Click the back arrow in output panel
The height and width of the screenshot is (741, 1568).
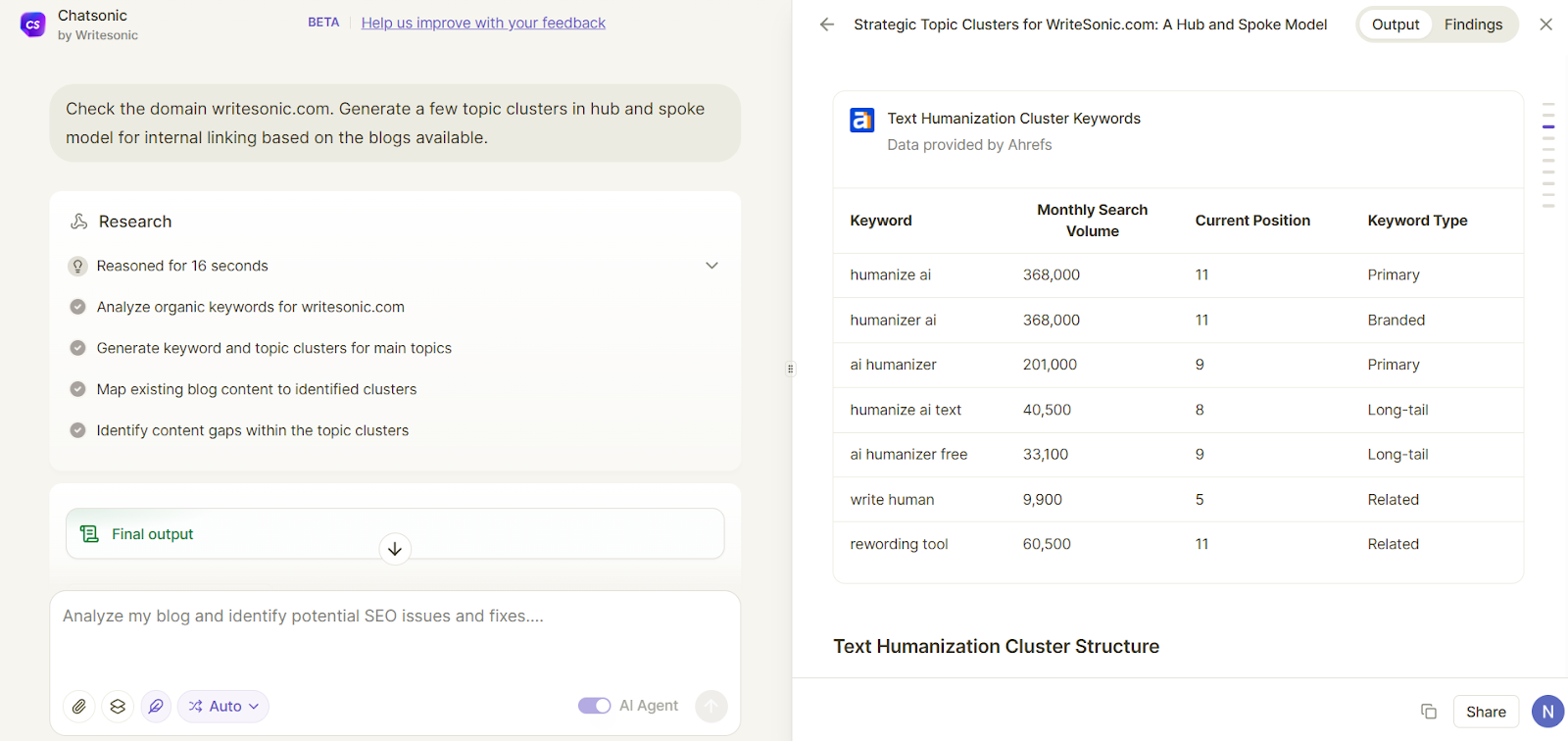coord(827,25)
